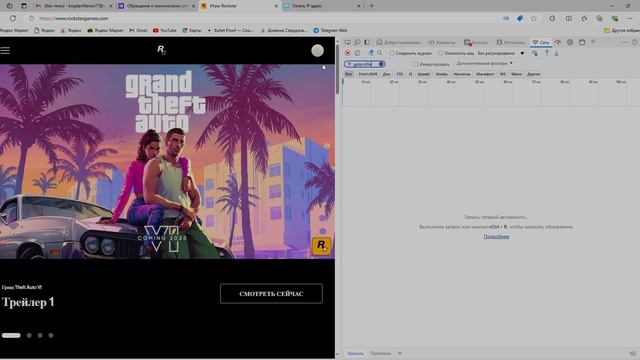Screen dimensions: 640x360
Task: Select the Network tab in DevTools
Action: click(541, 42)
